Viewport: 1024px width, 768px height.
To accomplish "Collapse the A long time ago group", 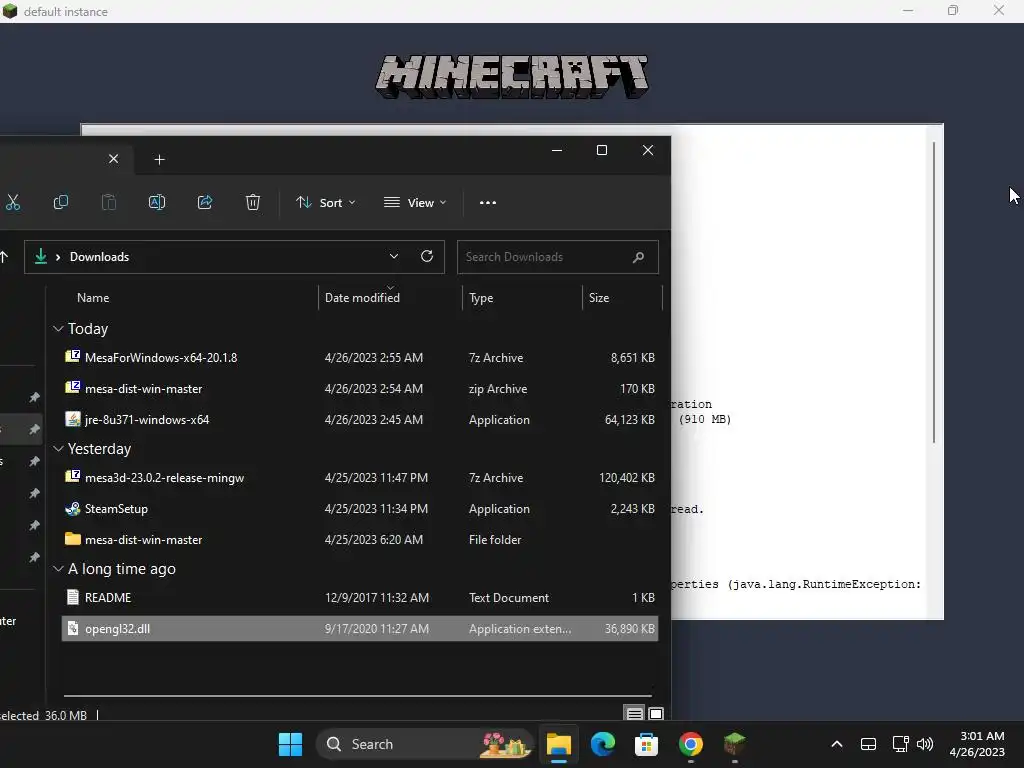I will [58, 569].
